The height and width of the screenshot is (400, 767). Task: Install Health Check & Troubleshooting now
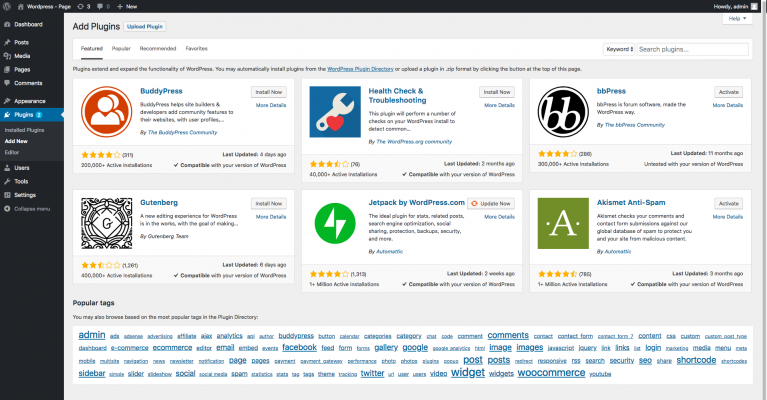click(x=497, y=92)
